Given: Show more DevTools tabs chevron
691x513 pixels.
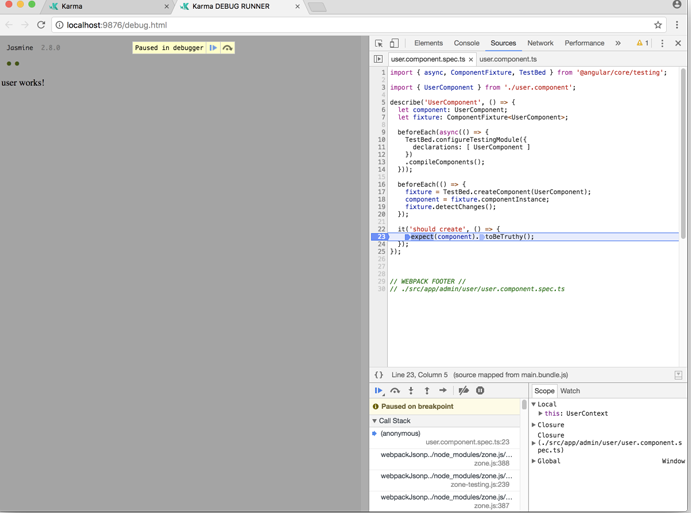Looking at the screenshot, I should coord(618,43).
